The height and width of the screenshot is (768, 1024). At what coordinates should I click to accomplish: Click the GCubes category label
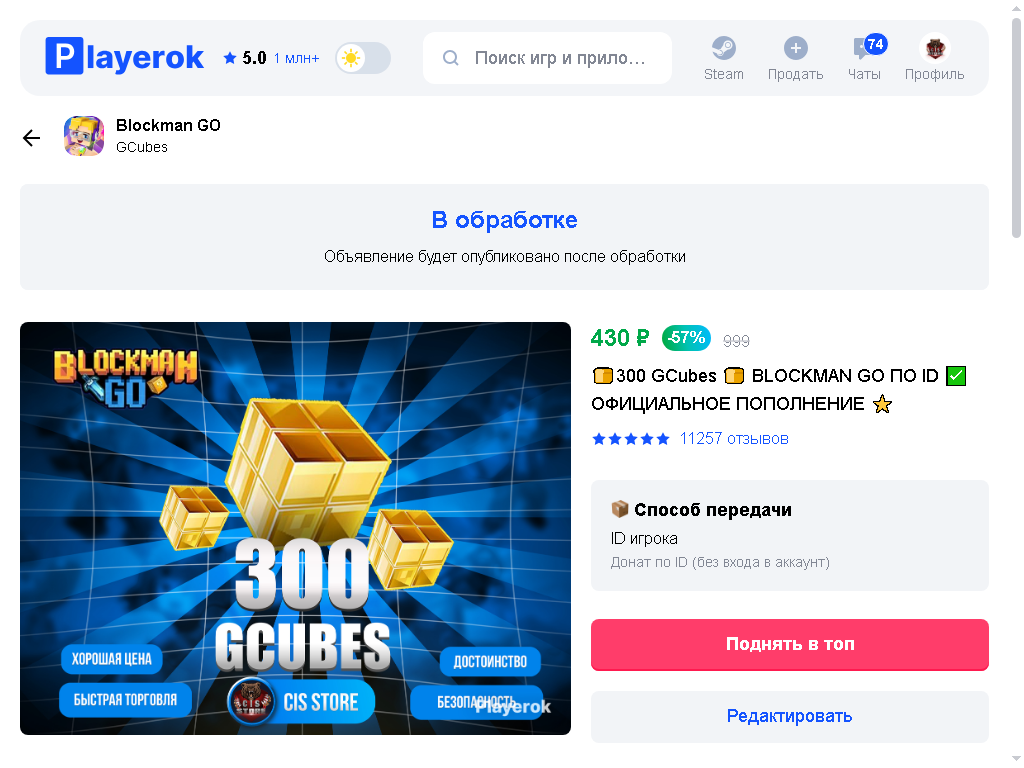click(142, 148)
